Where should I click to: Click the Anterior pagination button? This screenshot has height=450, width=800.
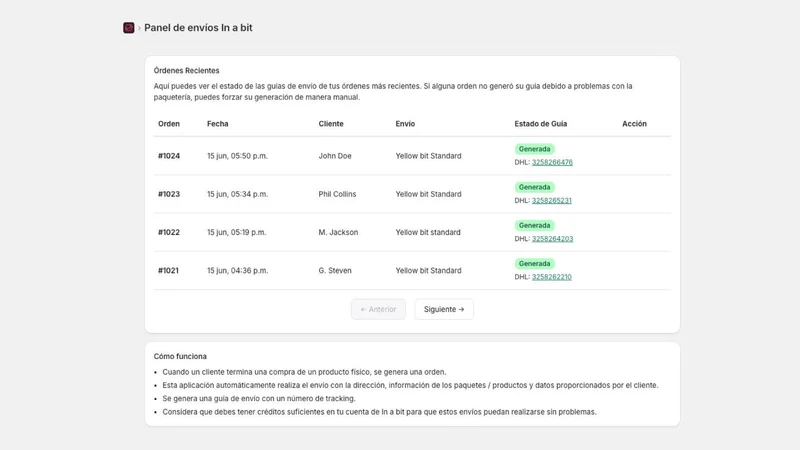(x=378, y=309)
